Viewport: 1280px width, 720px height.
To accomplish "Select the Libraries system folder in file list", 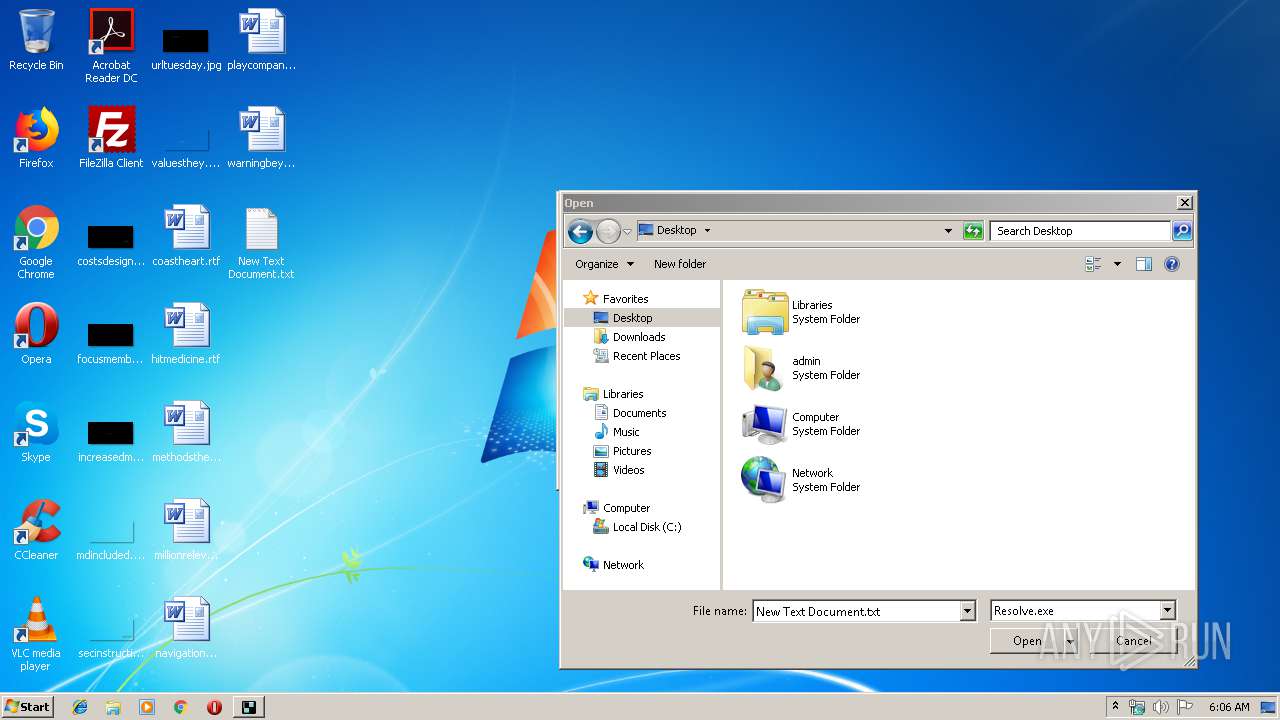I will (801, 312).
